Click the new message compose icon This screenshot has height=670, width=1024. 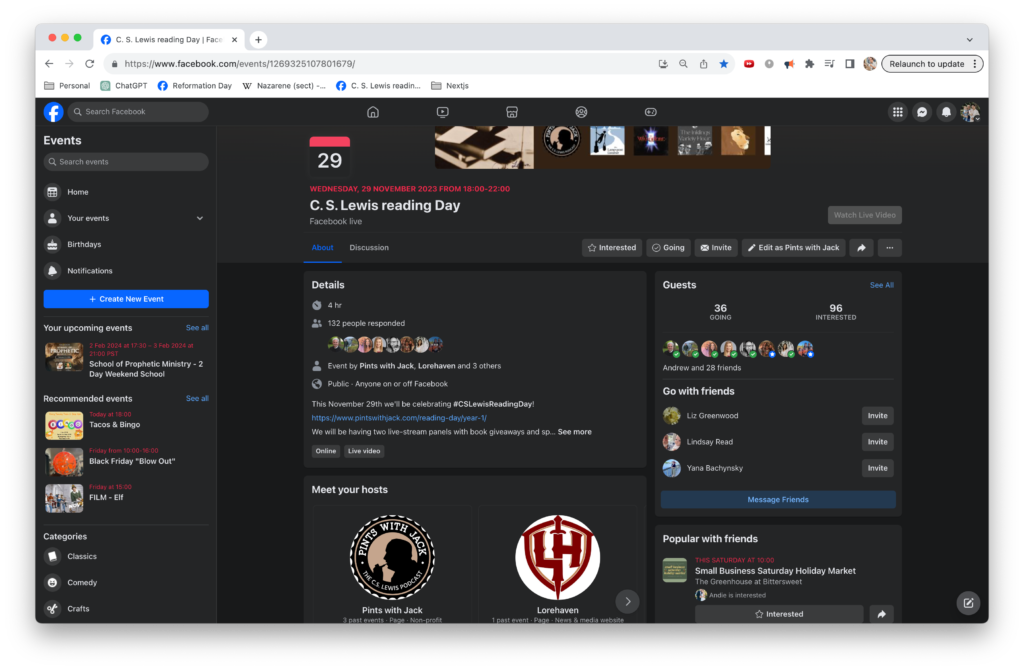[968, 603]
